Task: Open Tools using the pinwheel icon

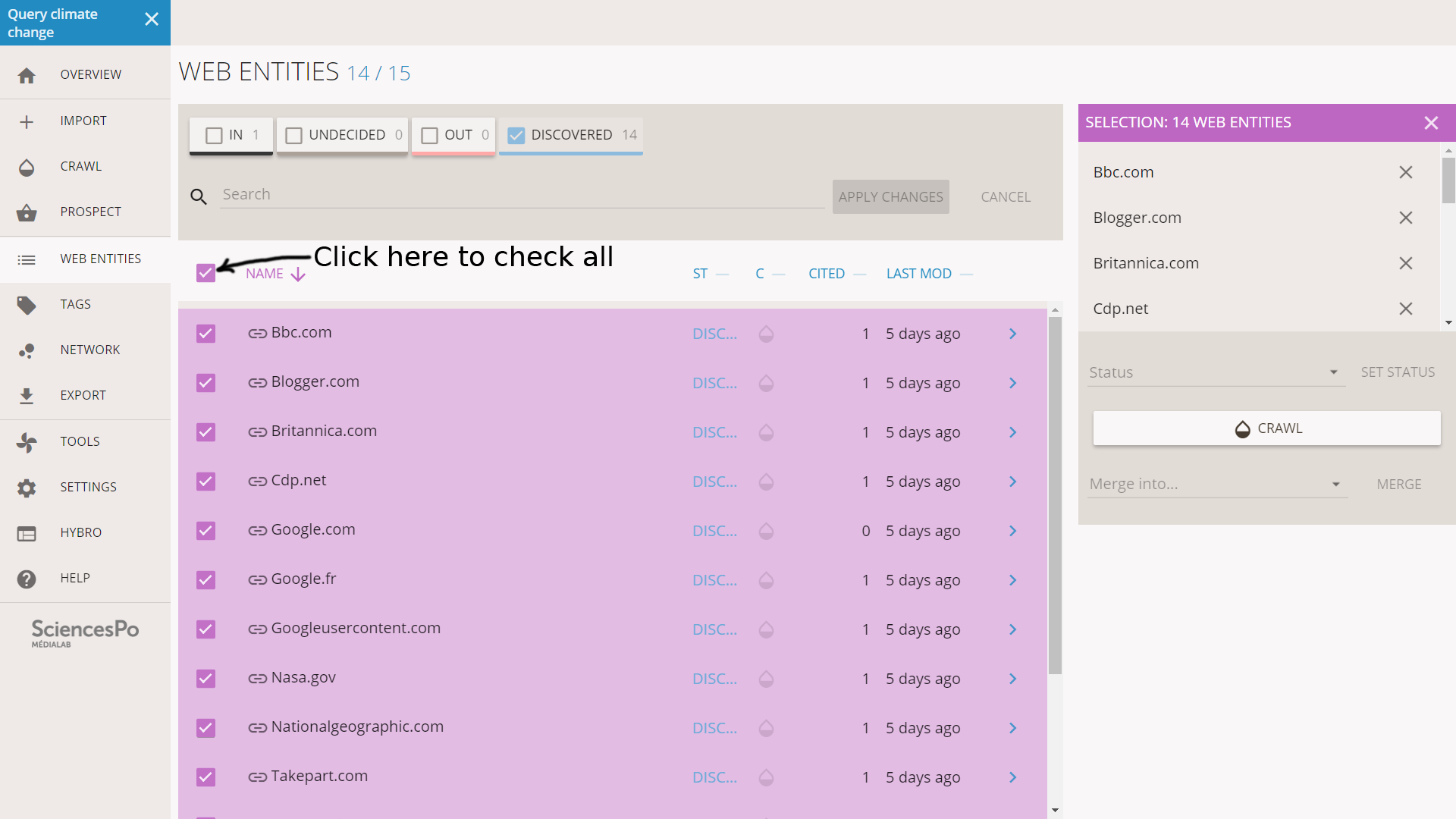Action: coord(27,442)
